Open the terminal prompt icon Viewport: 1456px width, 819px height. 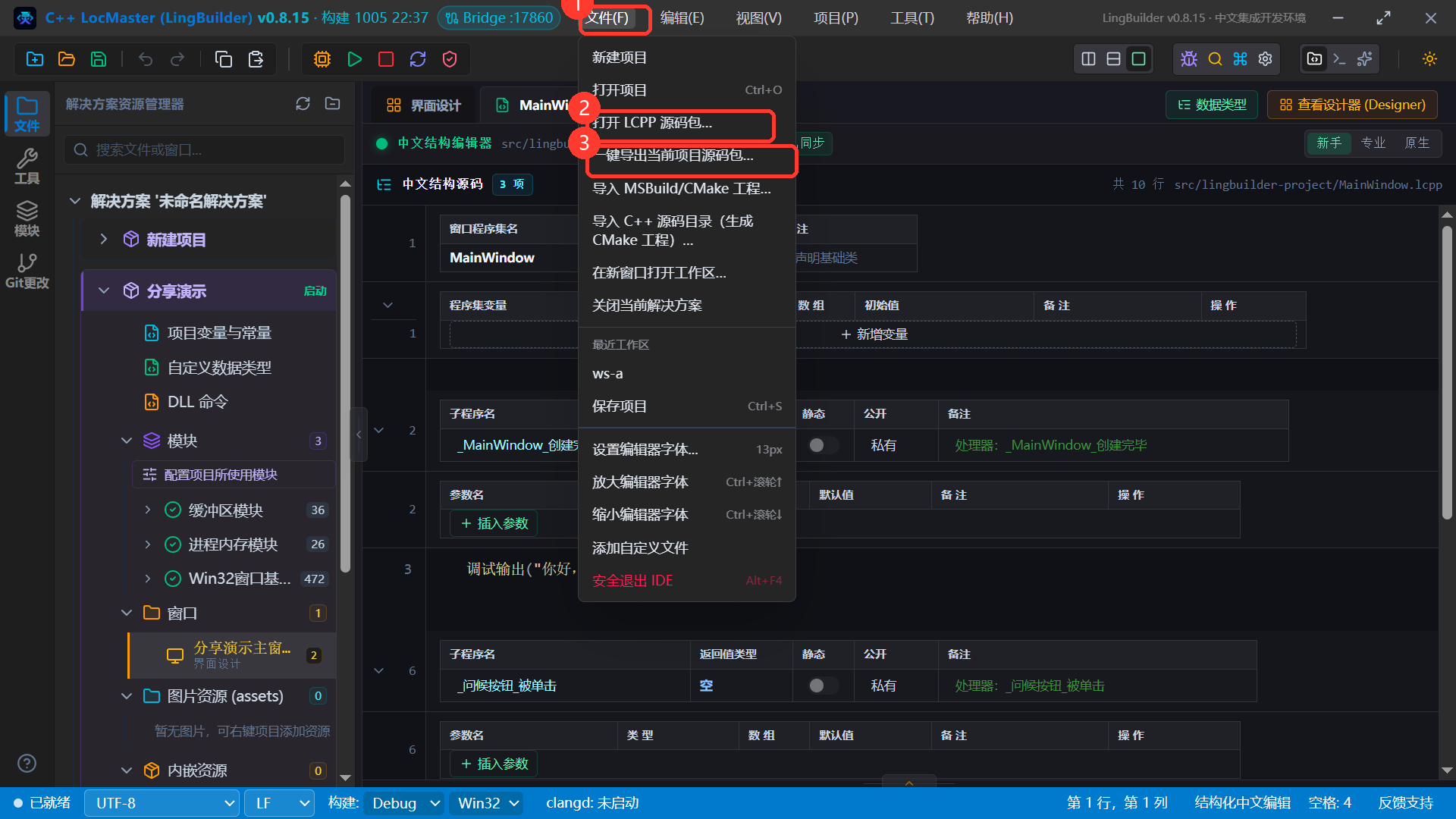click(x=1340, y=59)
